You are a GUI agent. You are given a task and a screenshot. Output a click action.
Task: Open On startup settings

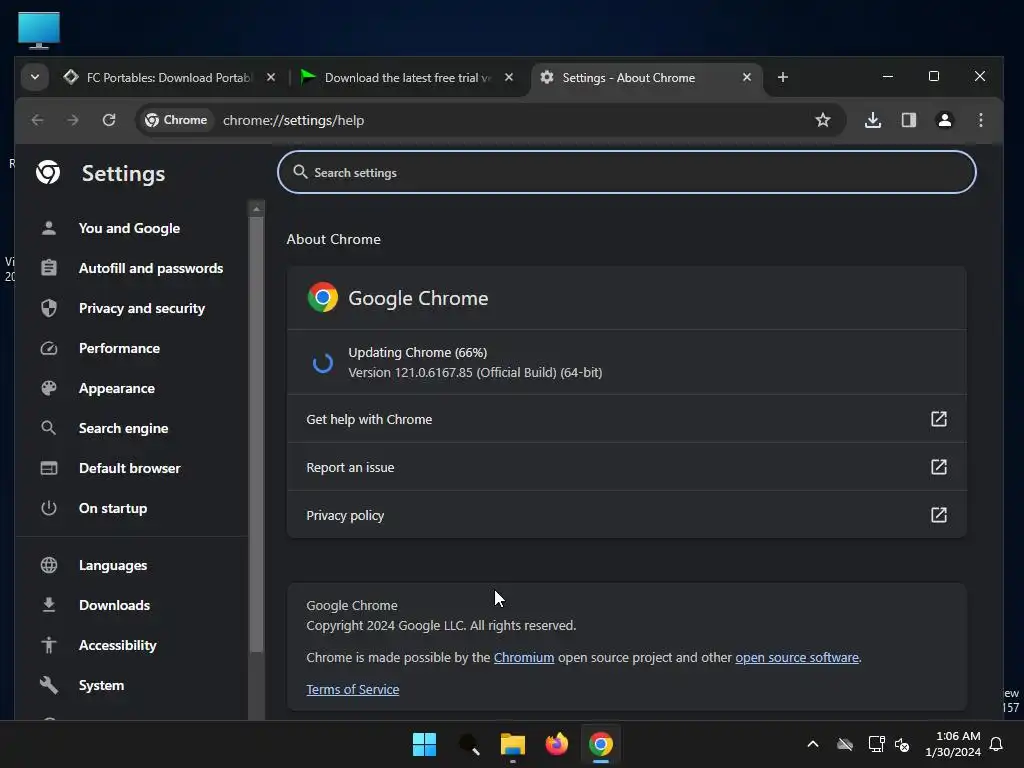113,508
